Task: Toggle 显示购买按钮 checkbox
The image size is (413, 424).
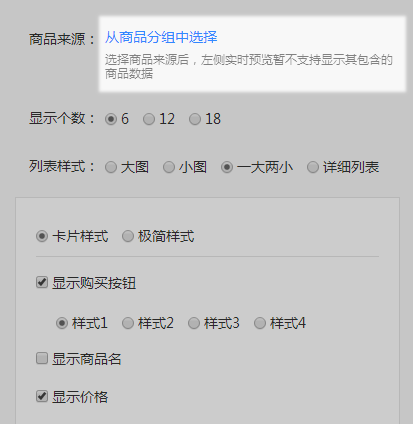Action: (42, 282)
